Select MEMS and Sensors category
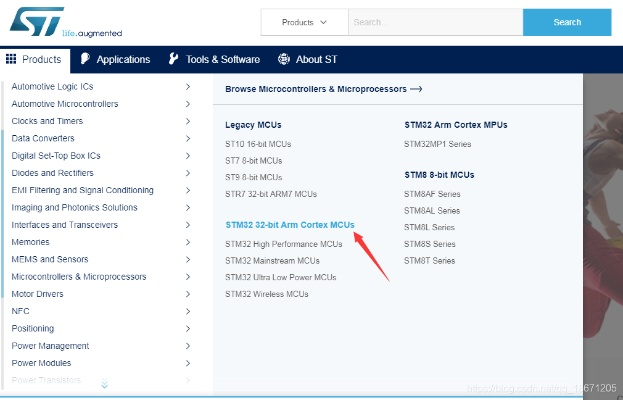623x400 pixels. click(x=49, y=259)
